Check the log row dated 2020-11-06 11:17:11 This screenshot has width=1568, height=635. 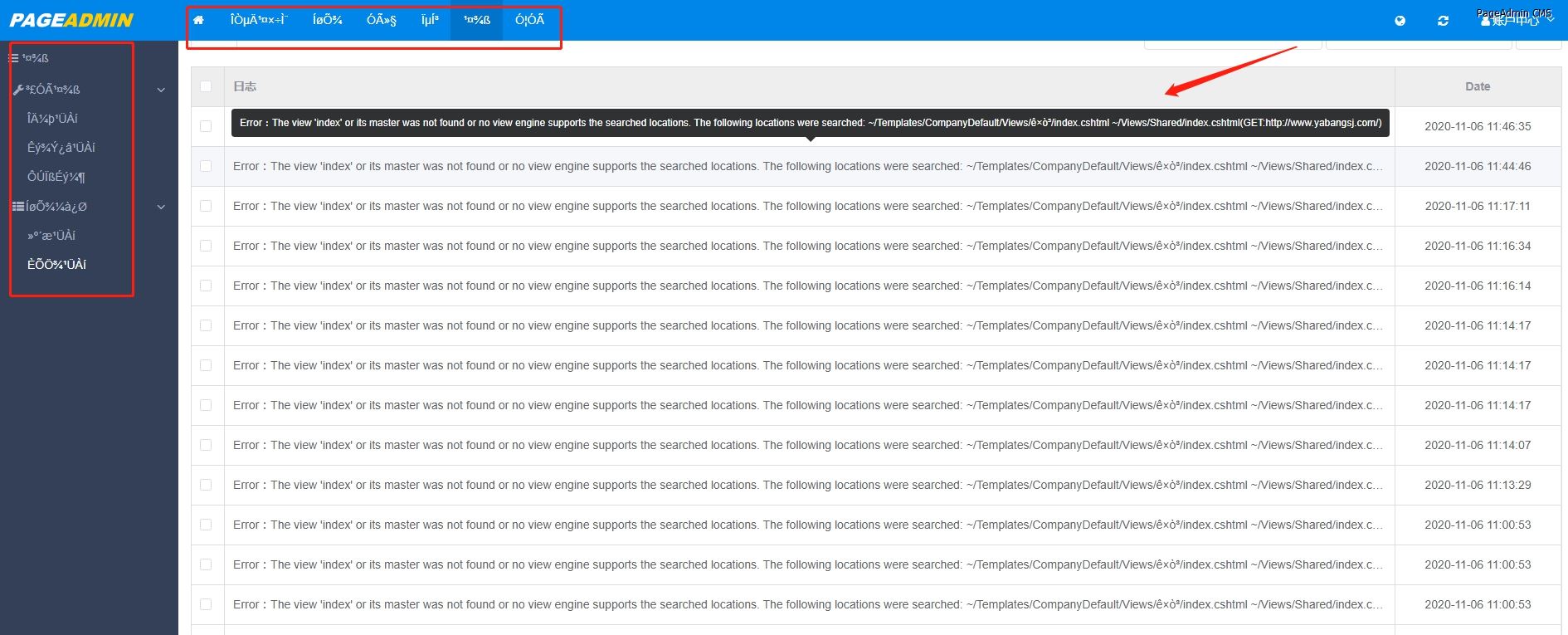[206, 206]
